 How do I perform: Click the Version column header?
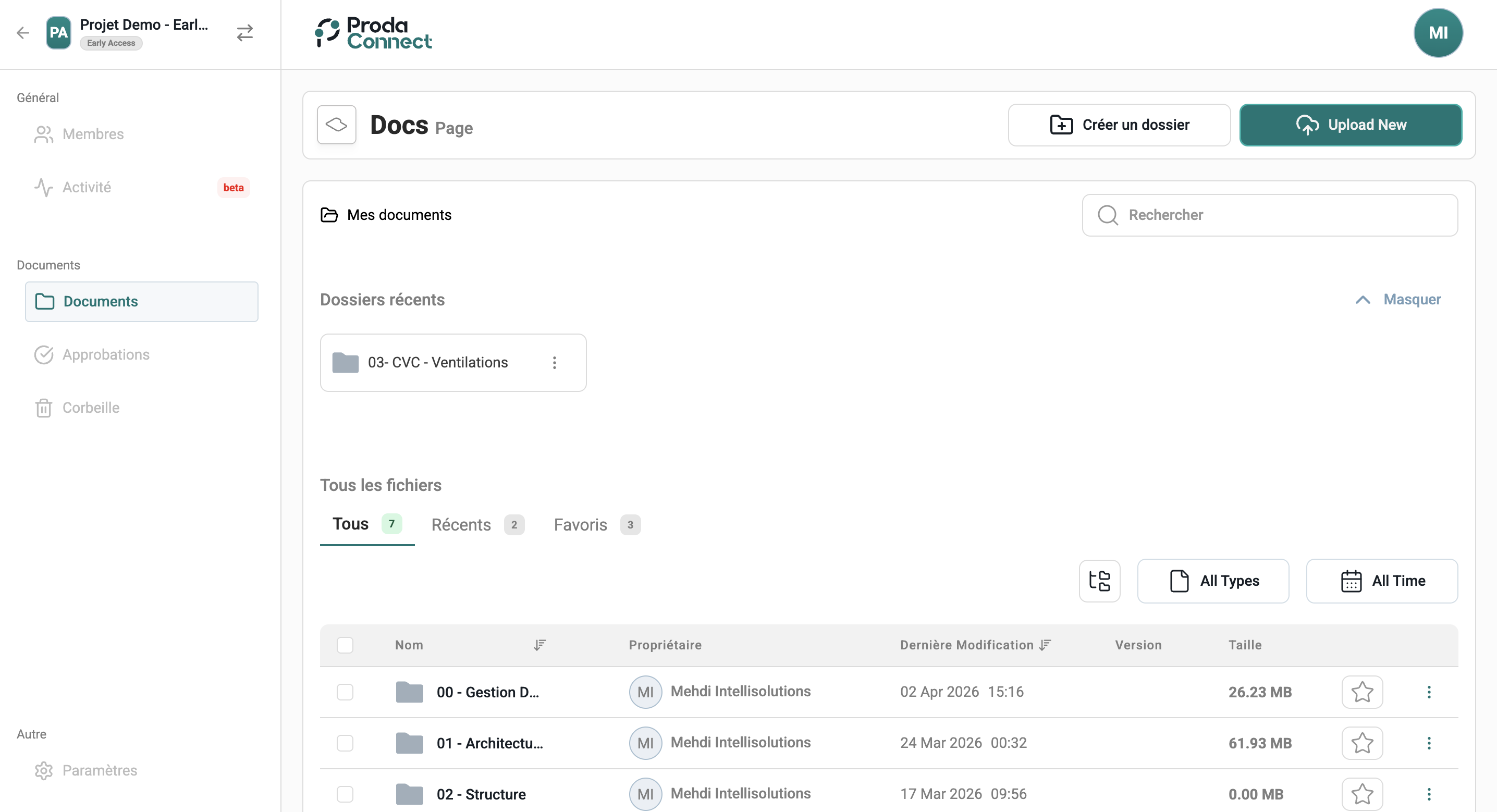coord(1138,645)
